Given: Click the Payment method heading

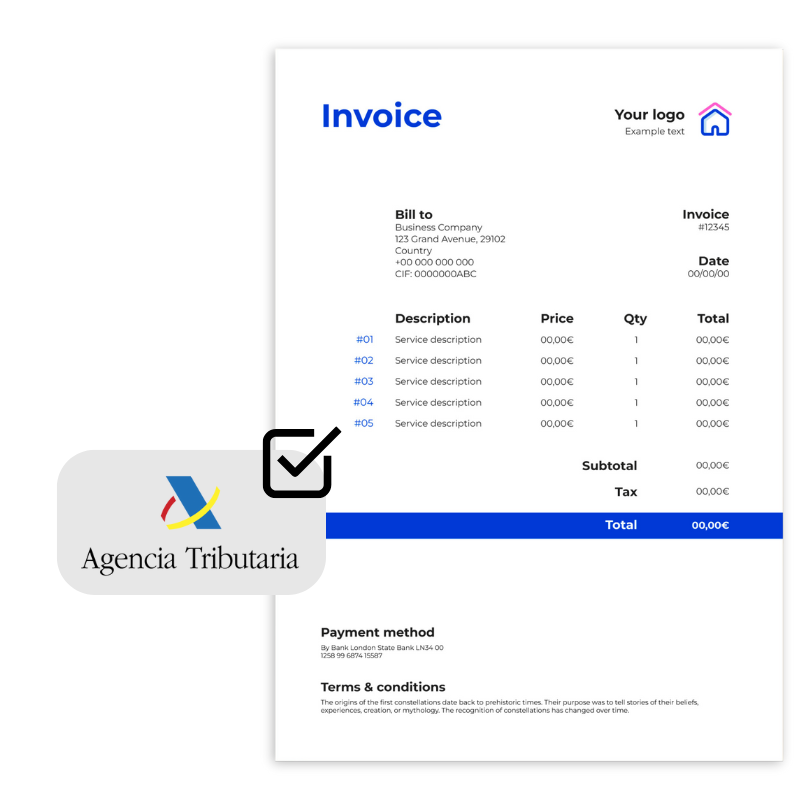Looking at the screenshot, I should [x=377, y=632].
